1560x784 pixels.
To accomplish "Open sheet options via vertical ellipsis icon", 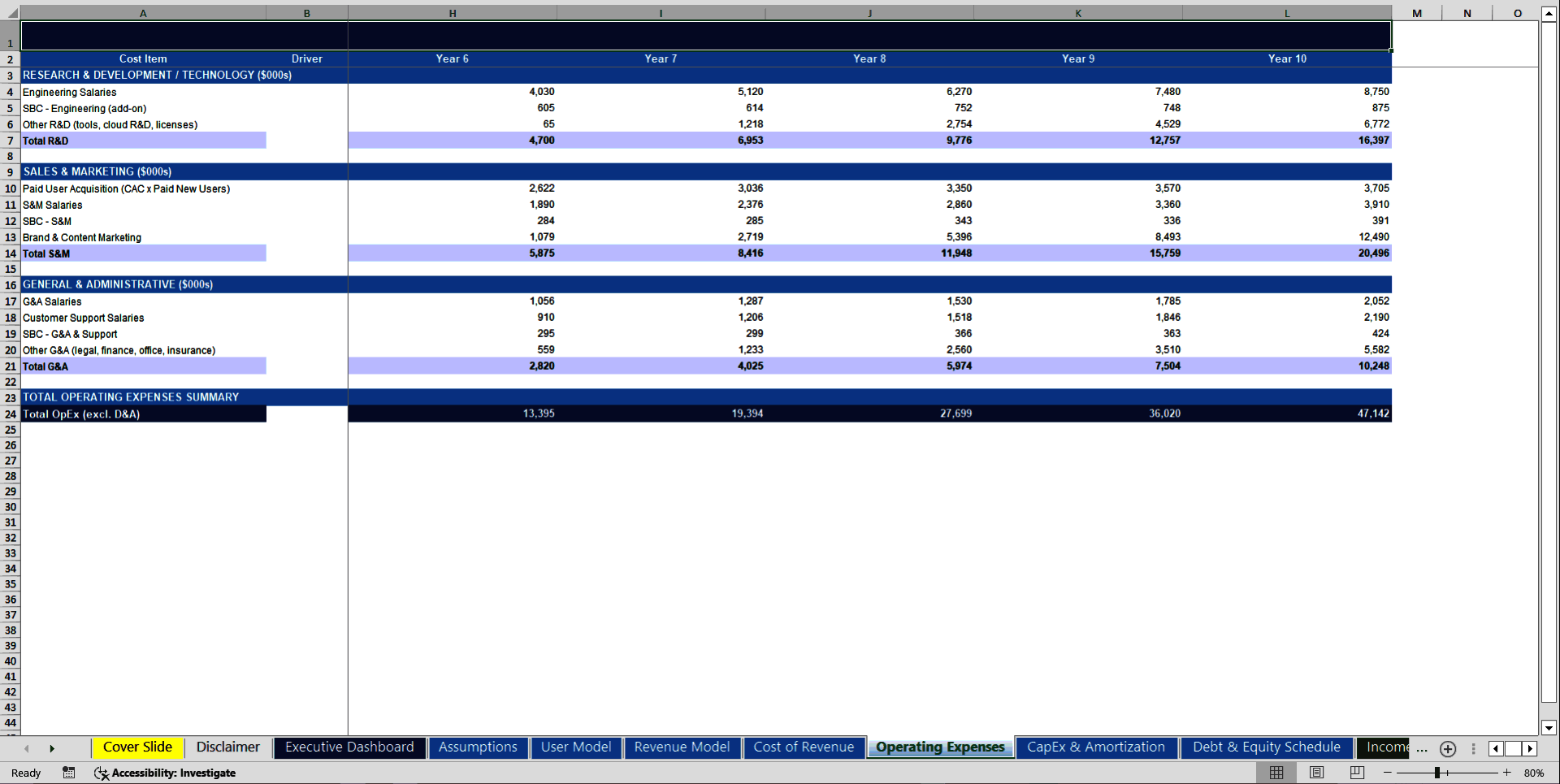I will [1473, 749].
